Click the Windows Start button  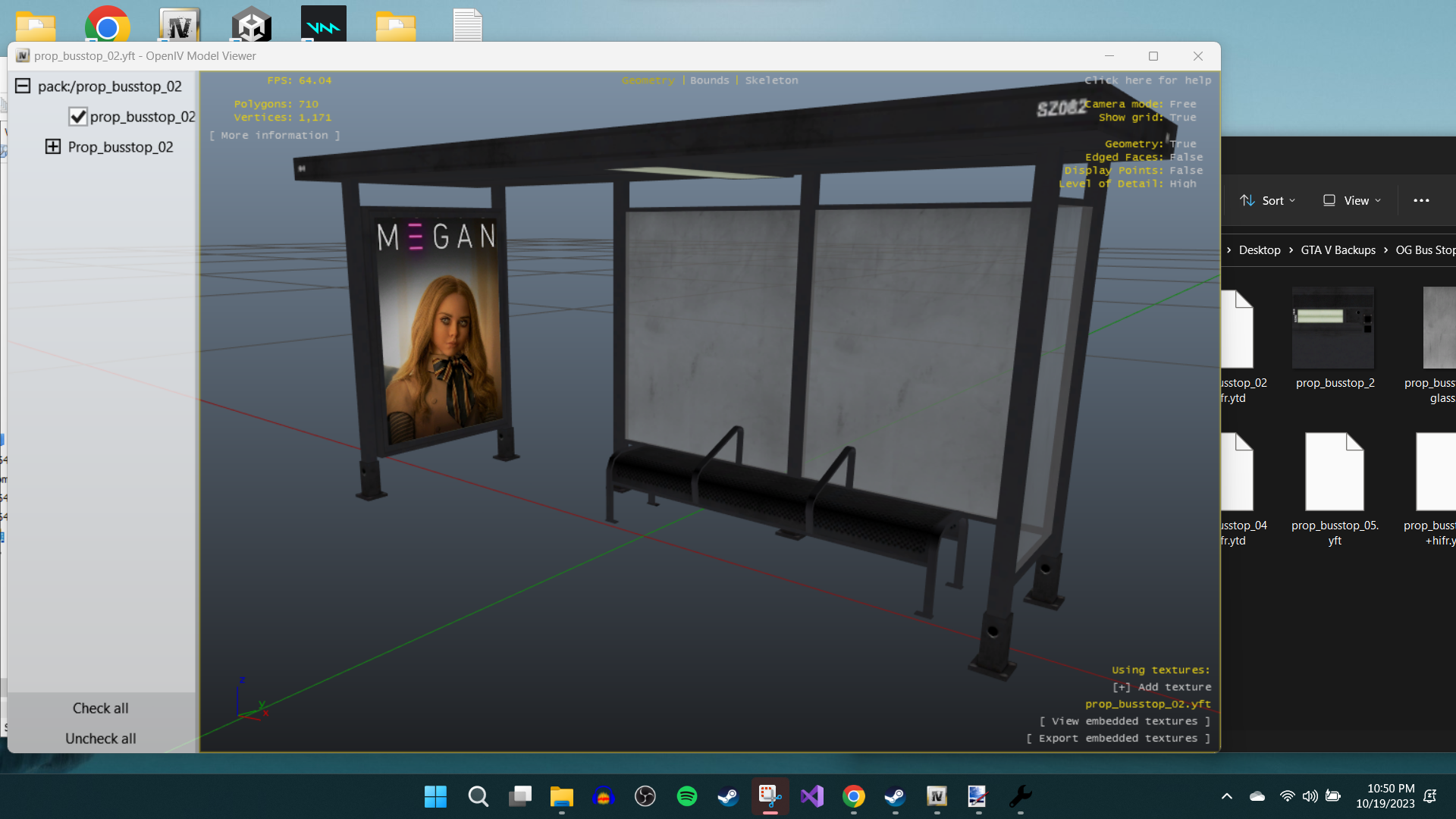pos(435,796)
